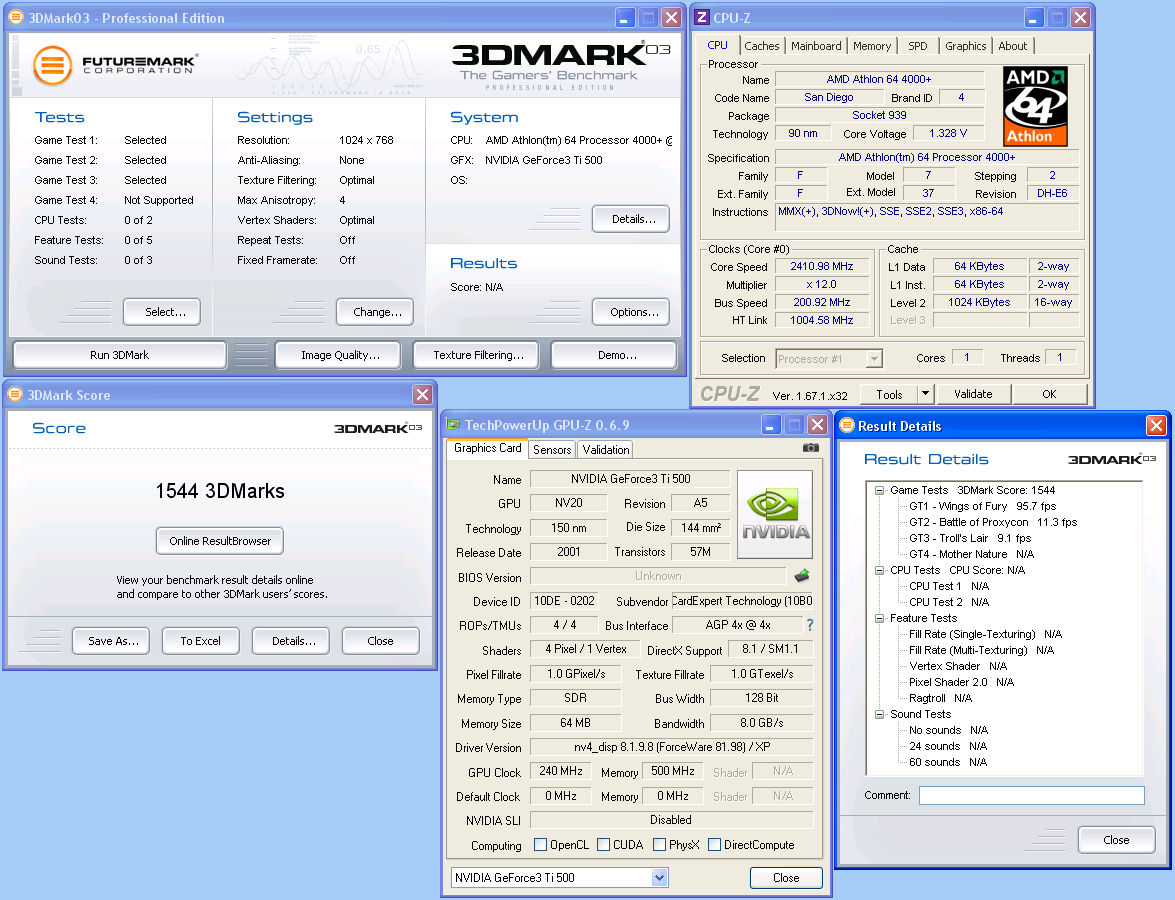Select the GT3 - Troll's Lair result row

(x=970, y=538)
